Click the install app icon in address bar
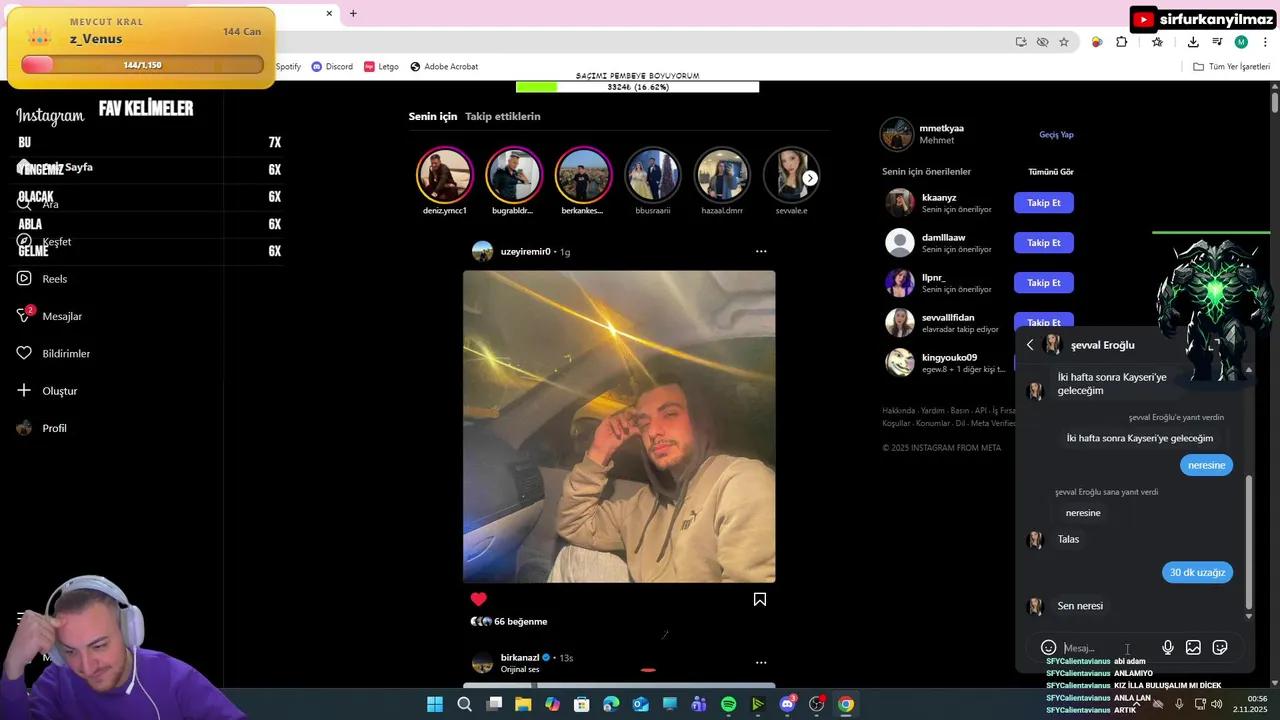The height and width of the screenshot is (720, 1280). coord(1021,42)
